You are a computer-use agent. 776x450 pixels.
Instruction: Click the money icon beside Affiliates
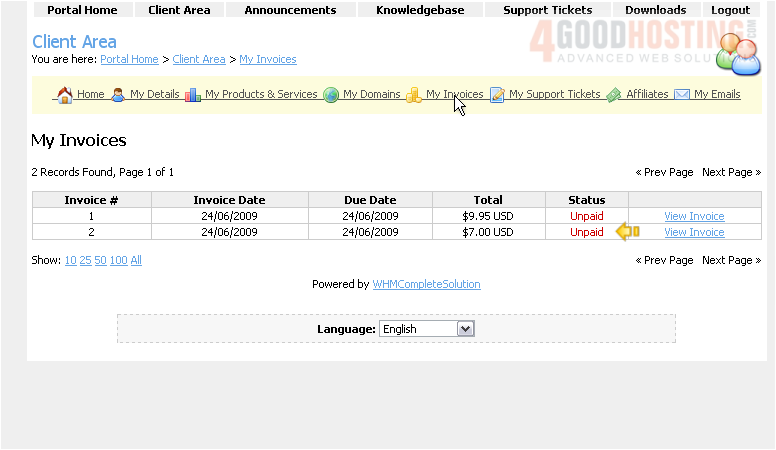coord(614,95)
